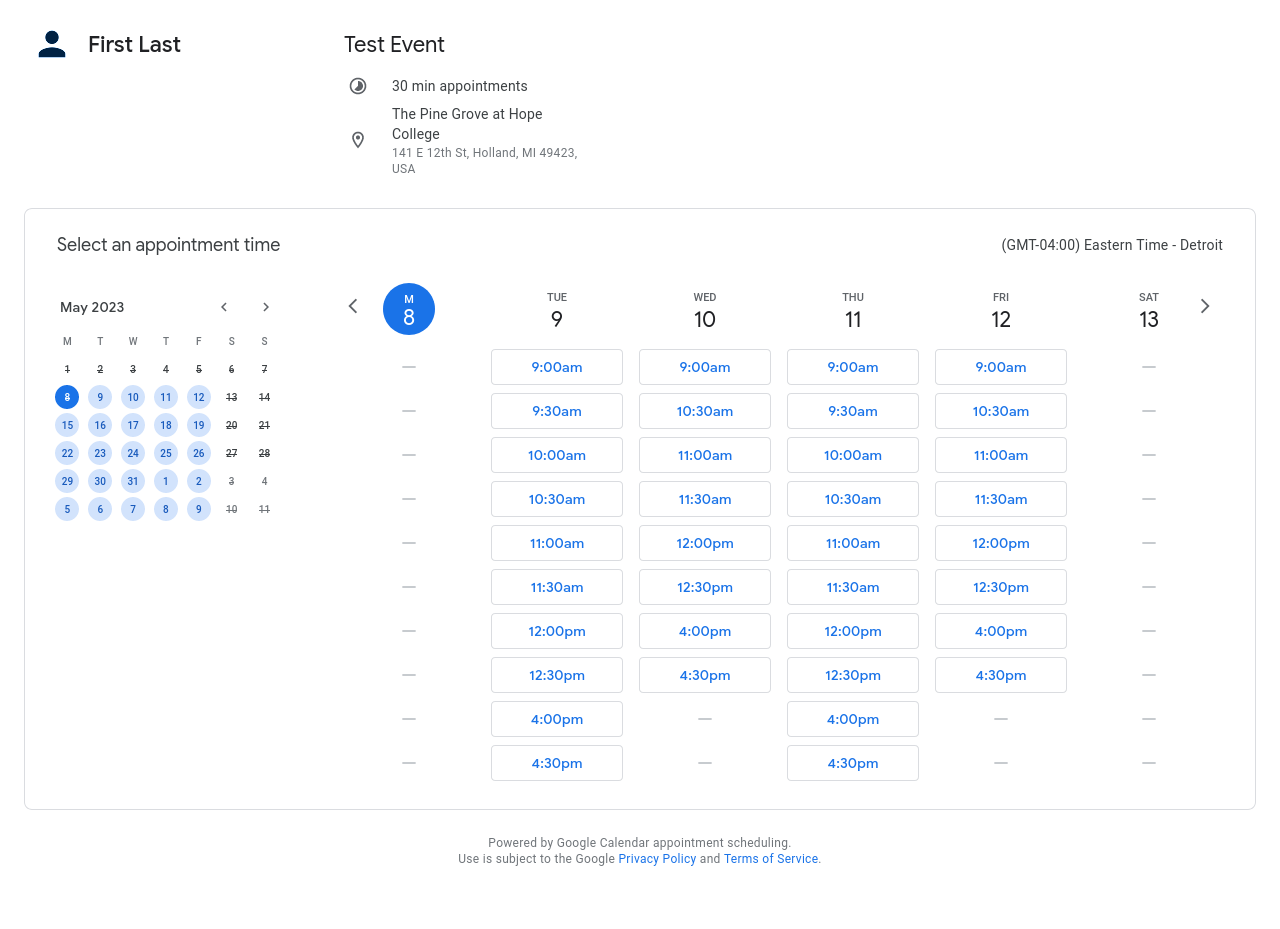Open the Terms of Service link
Image resolution: width=1280 pixels, height=929 pixels.
coord(771,859)
